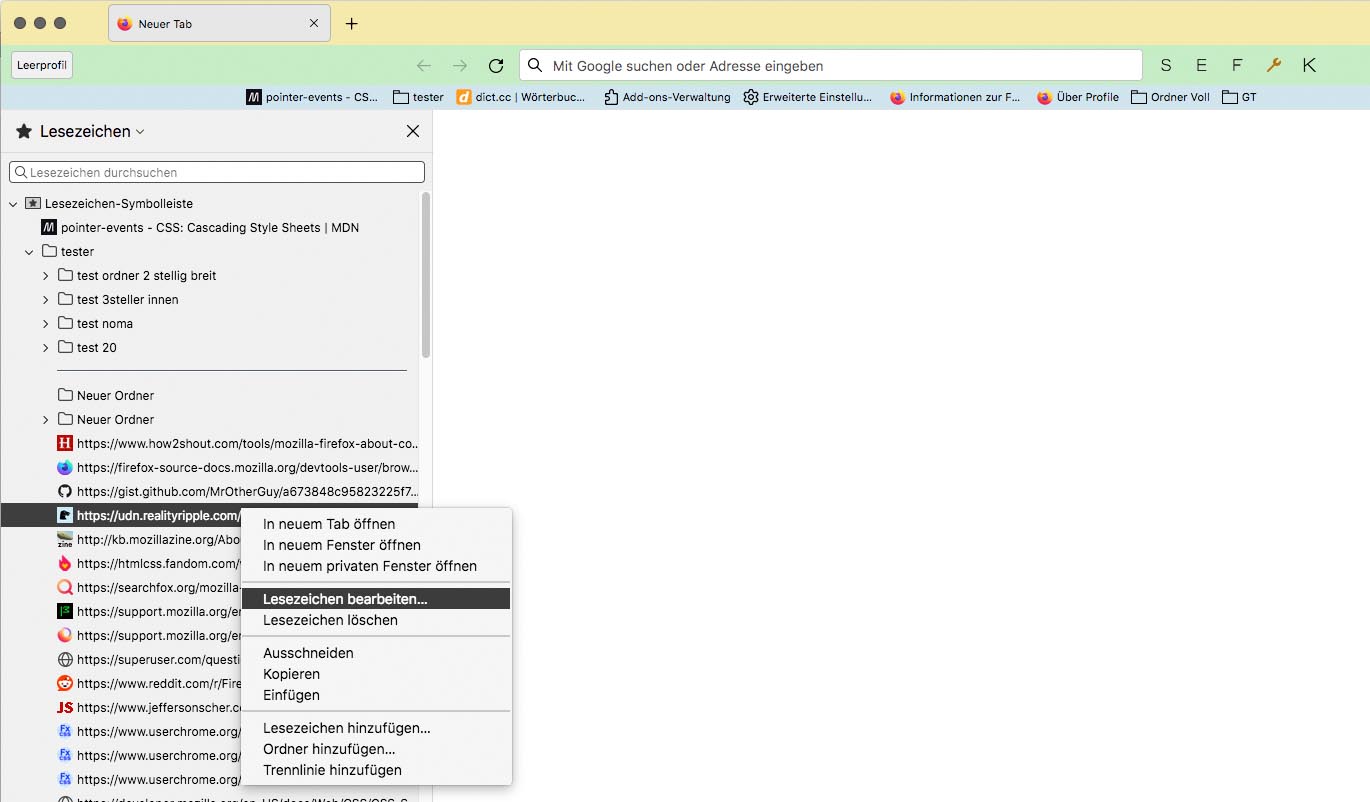Click the reload page icon
The width and height of the screenshot is (1370, 802).
point(495,66)
